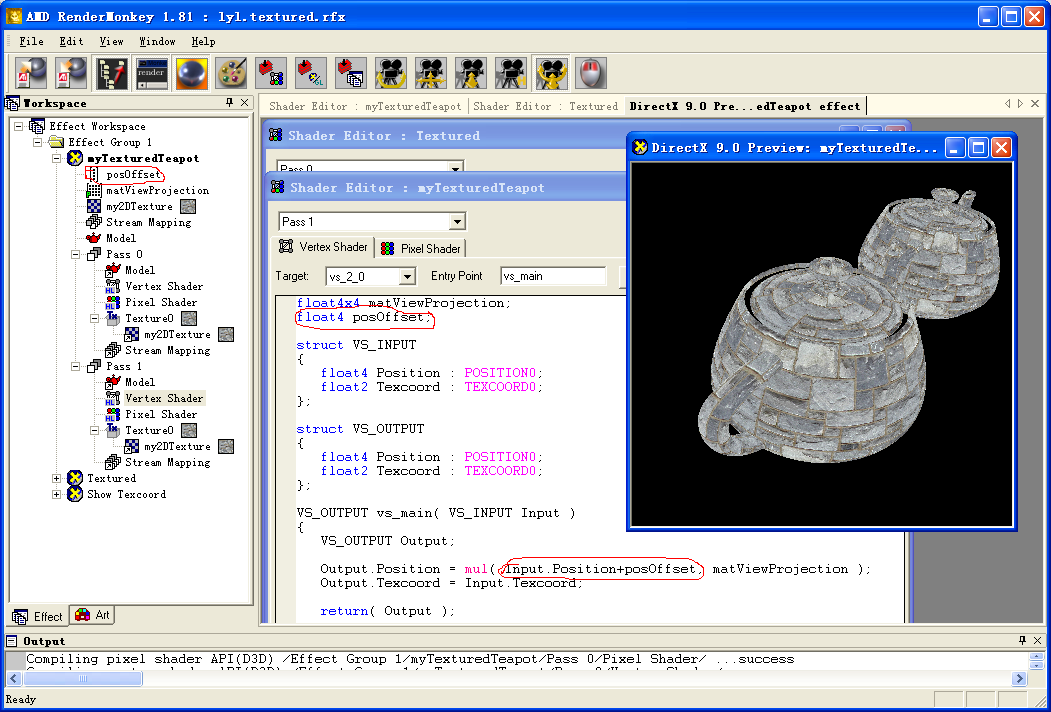Screen dimensions: 1051x712
Task: Open the Help menu
Action: (x=203, y=42)
